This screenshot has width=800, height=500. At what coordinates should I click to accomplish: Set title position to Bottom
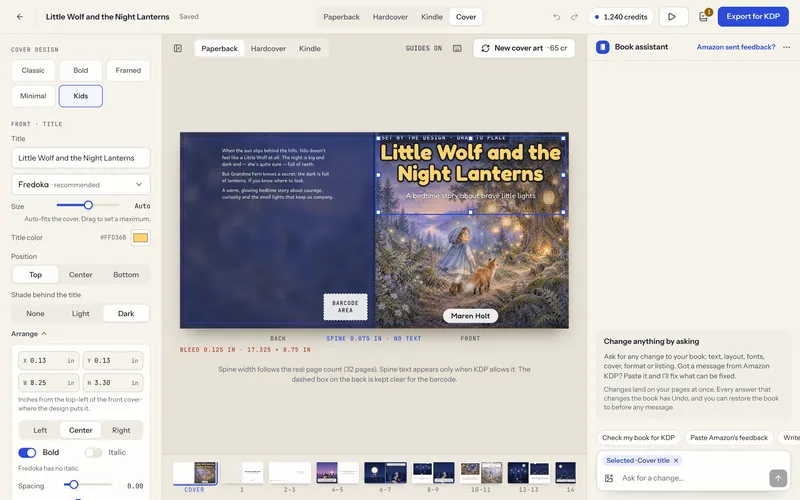(126, 274)
